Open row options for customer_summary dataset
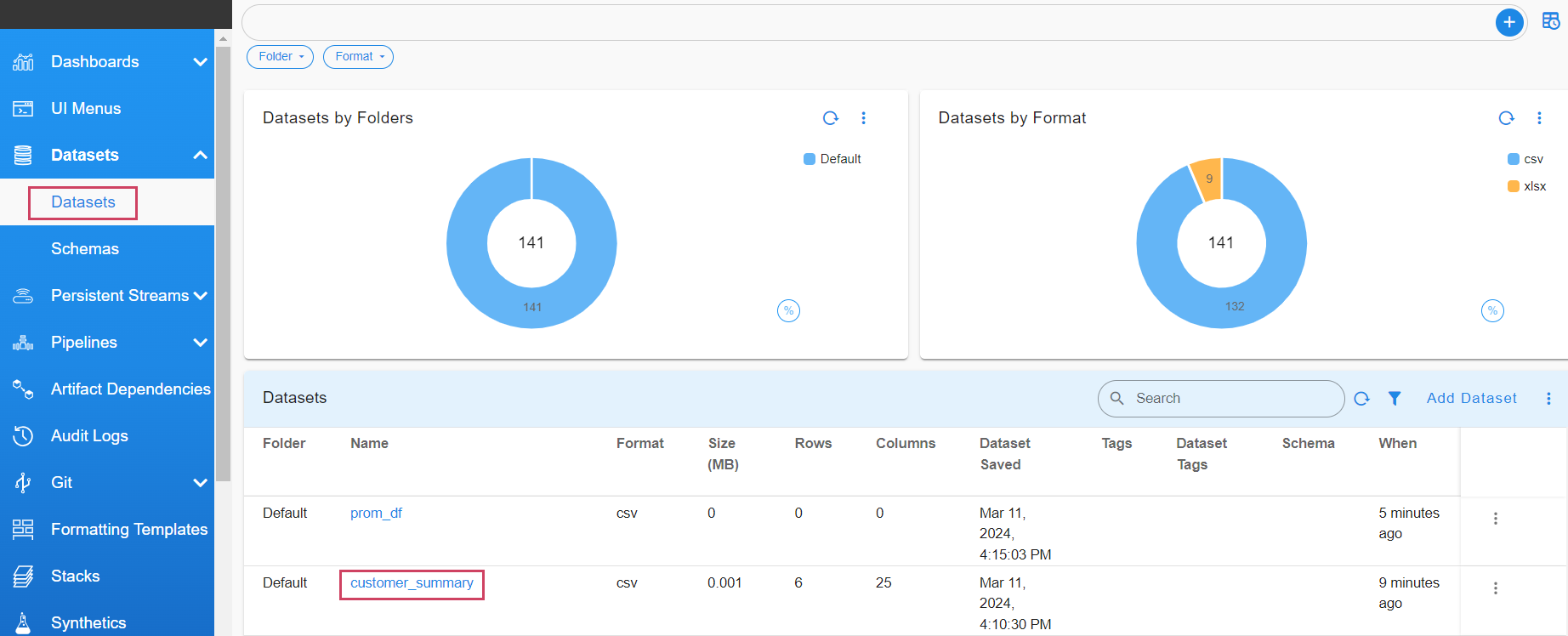Viewport: 1568px width, 636px height. point(1495,588)
